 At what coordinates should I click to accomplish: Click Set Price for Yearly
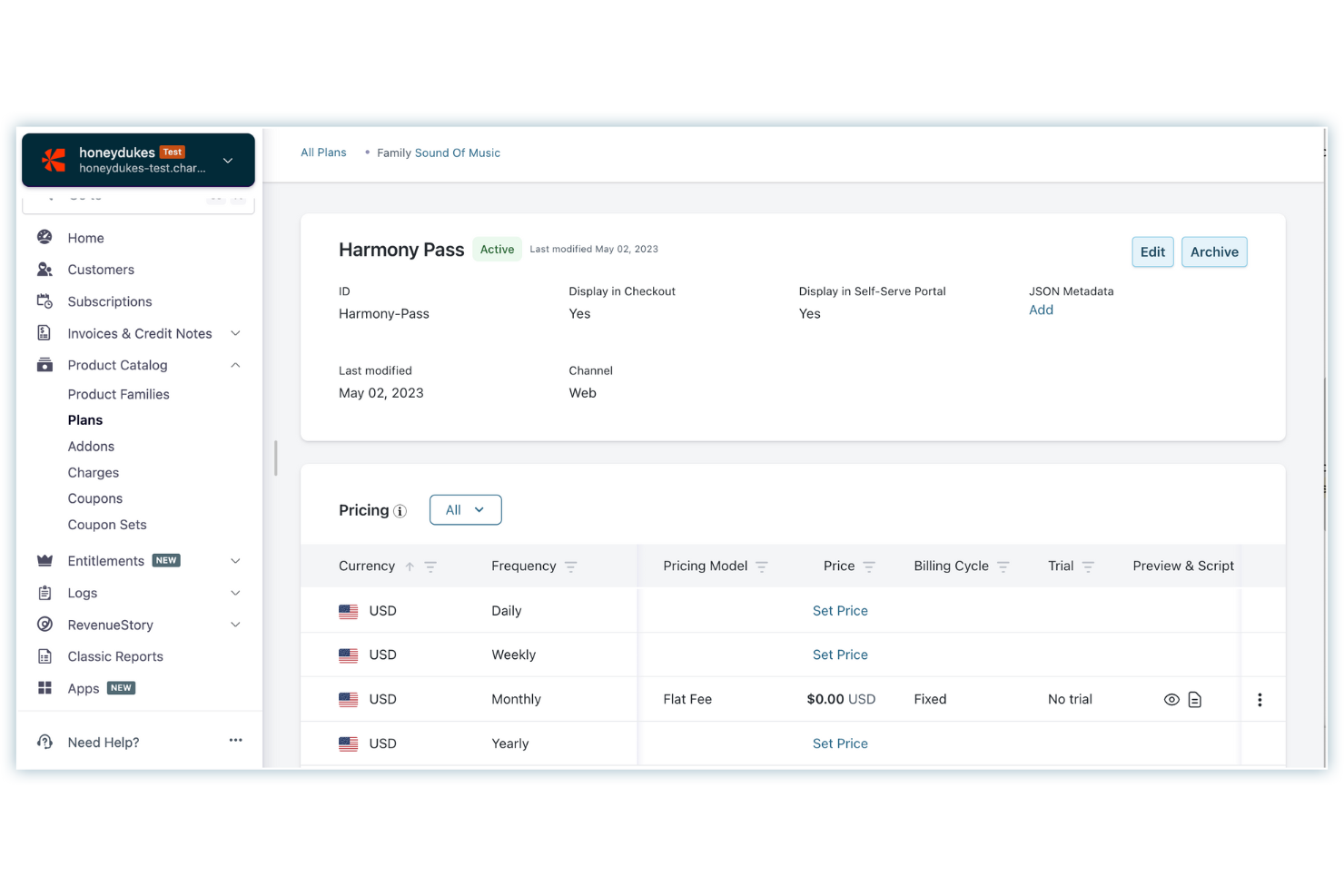tap(840, 743)
